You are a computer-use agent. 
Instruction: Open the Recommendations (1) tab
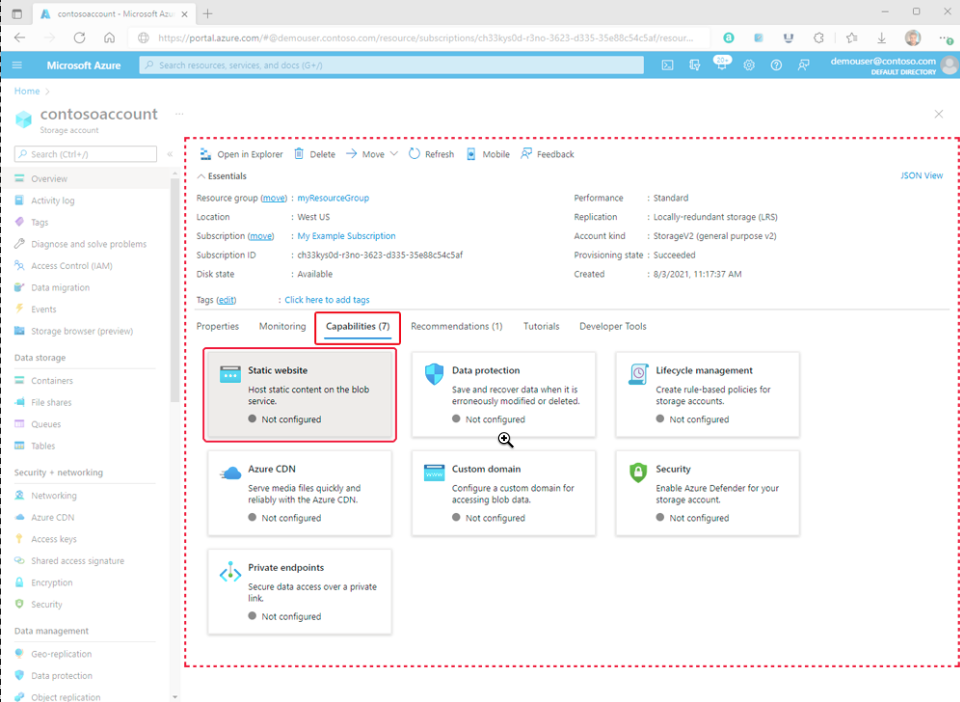pos(456,326)
